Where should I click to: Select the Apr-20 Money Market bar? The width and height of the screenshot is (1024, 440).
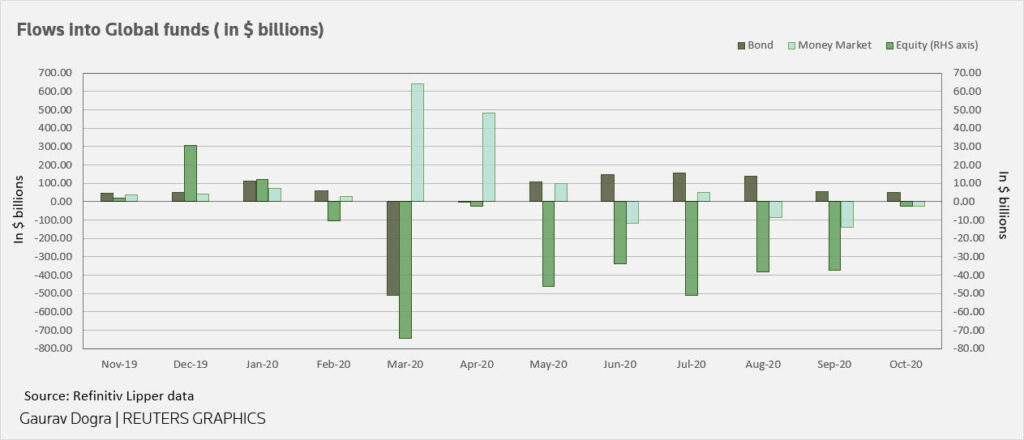[489, 157]
